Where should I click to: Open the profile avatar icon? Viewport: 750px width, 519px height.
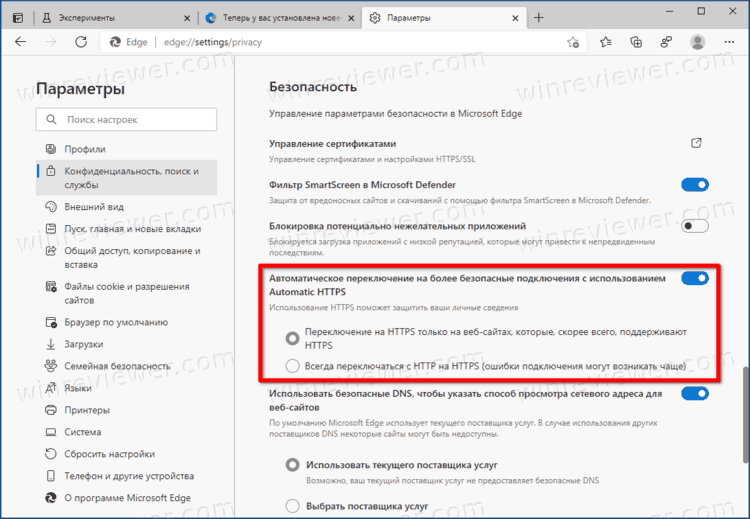[697, 42]
